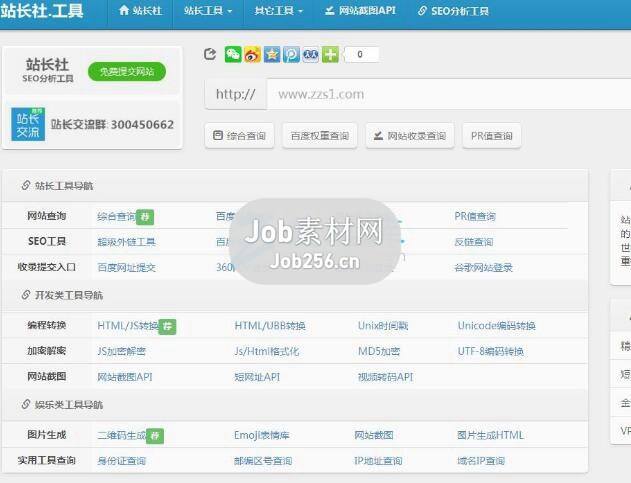Open the 域名IP查询 link
The image size is (631, 483).
click(481, 461)
